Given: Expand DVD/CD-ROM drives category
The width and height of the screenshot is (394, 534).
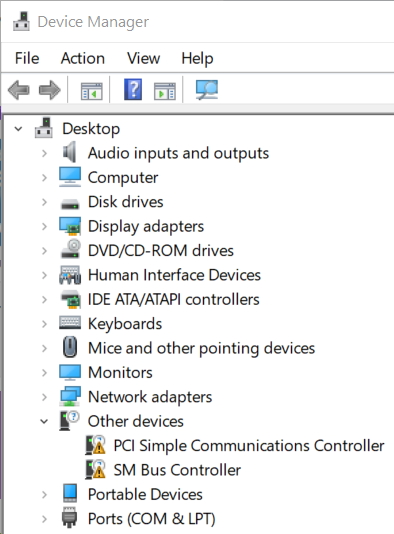Looking at the screenshot, I should click(x=44, y=251).
